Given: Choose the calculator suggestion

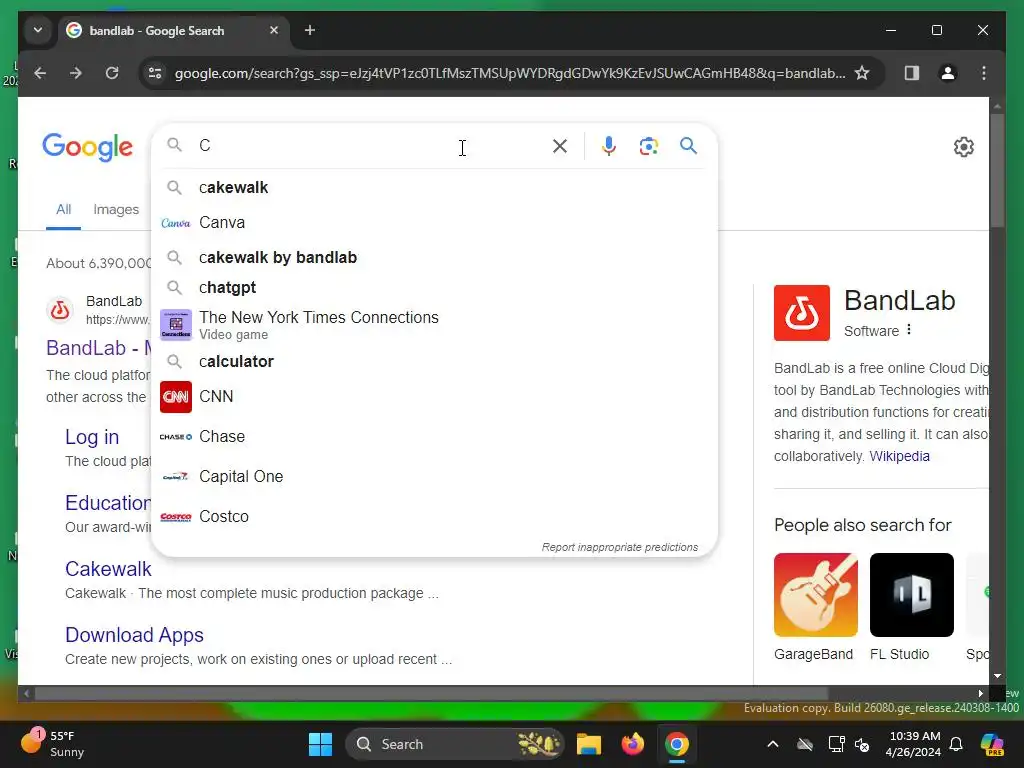Looking at the screenshot, I should 434,361.
